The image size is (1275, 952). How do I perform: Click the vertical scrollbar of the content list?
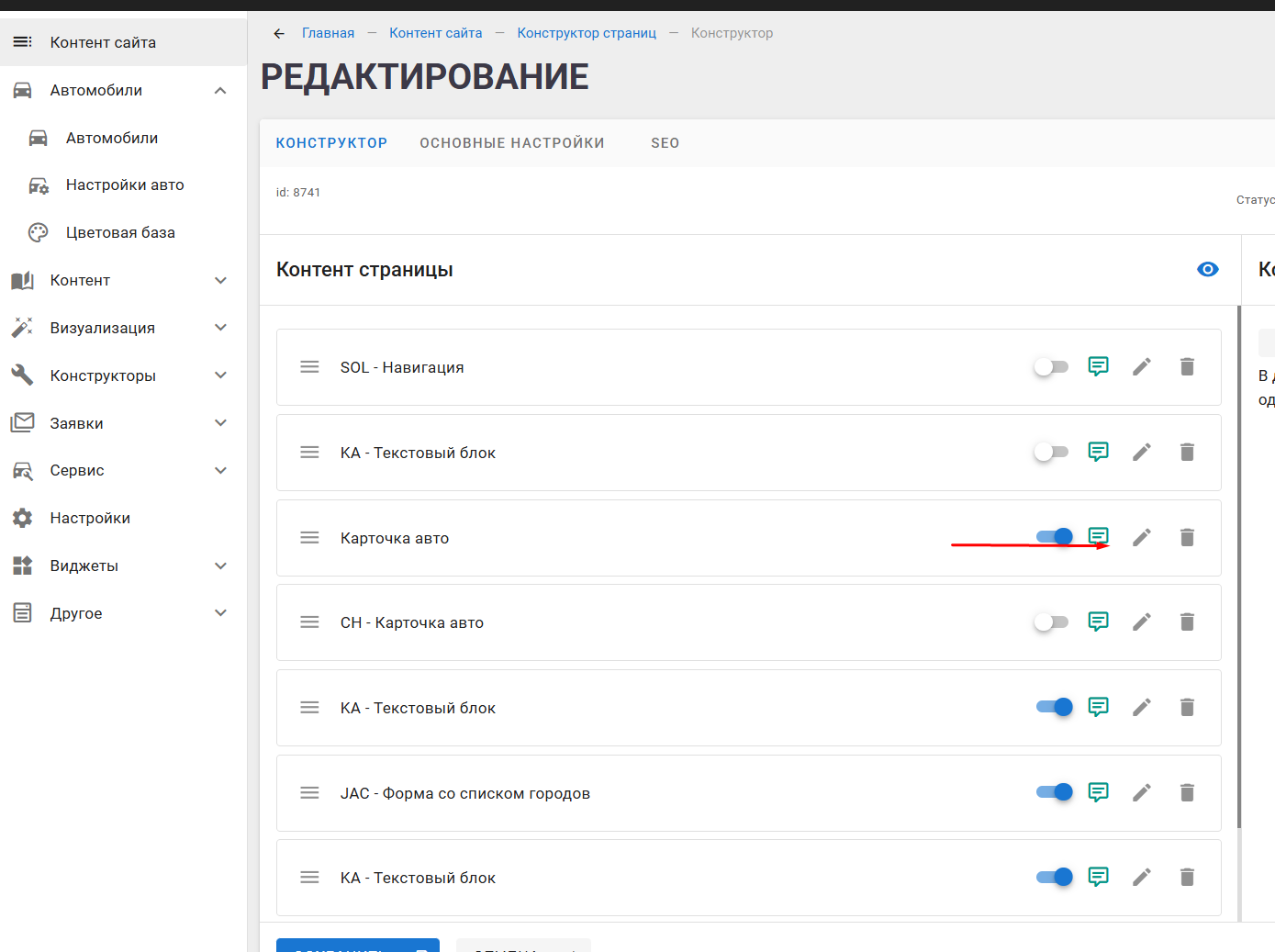point(1239,567)
